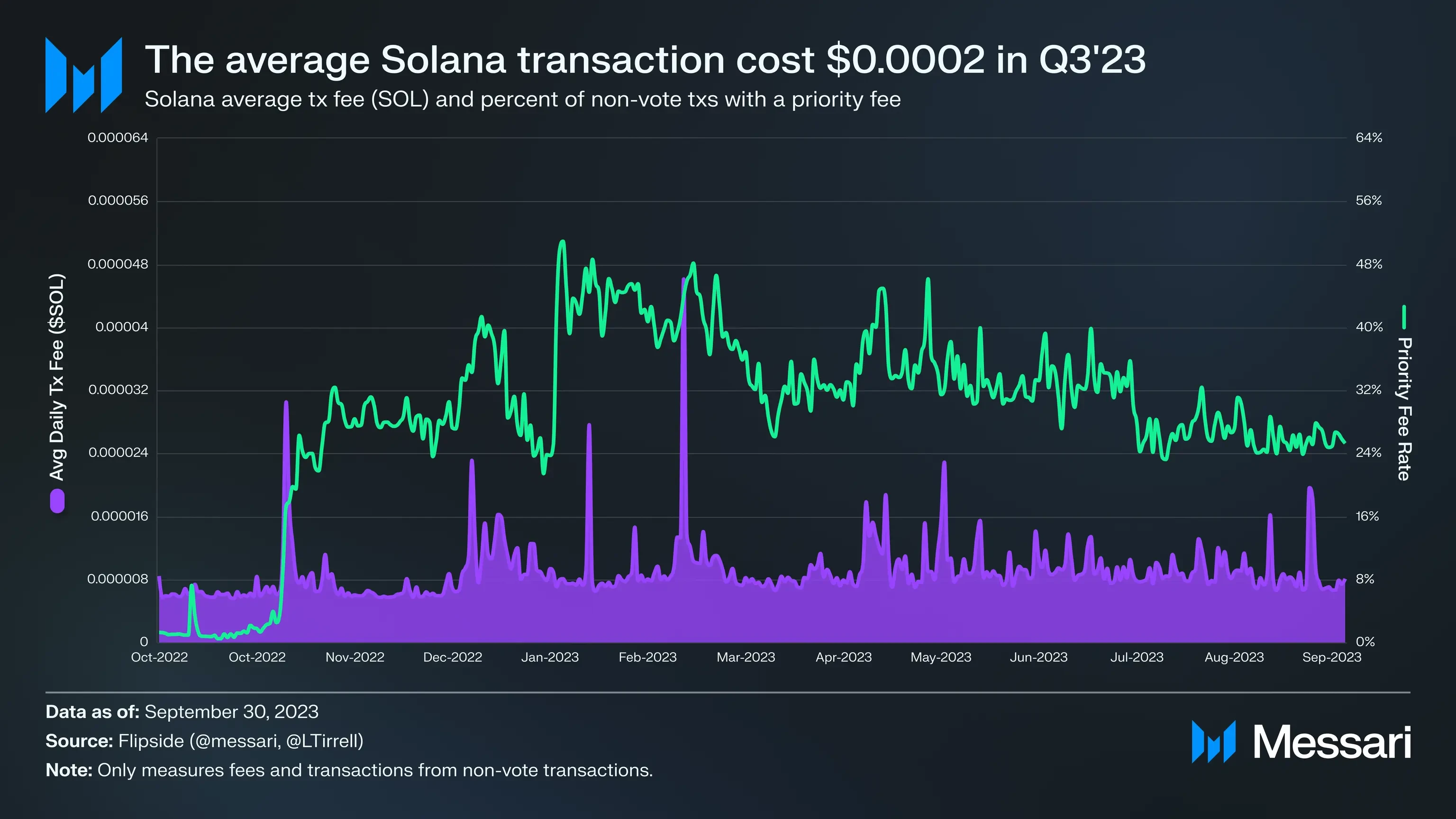
Task: Click the "Data as of" date line
Action: pos(182,711)
